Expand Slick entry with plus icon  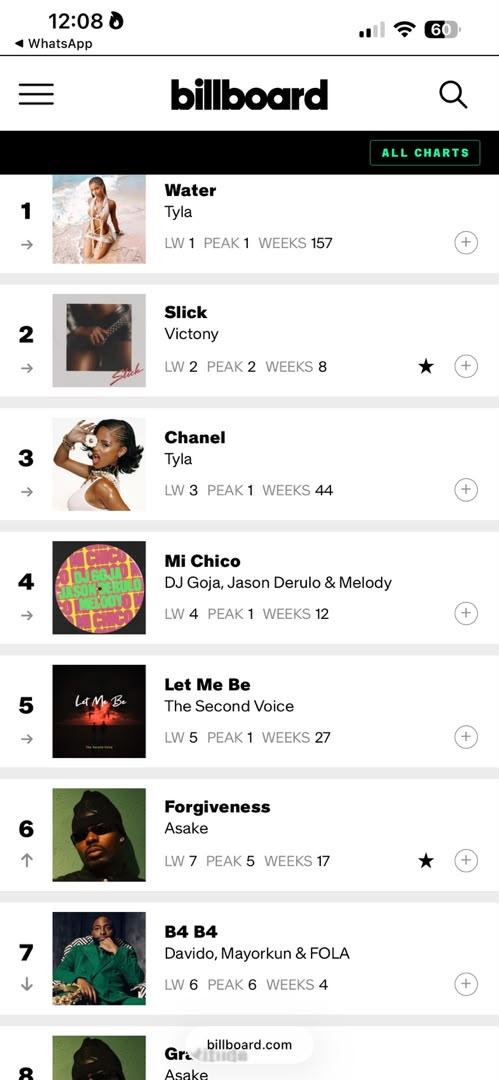click(x=466, y=366)
